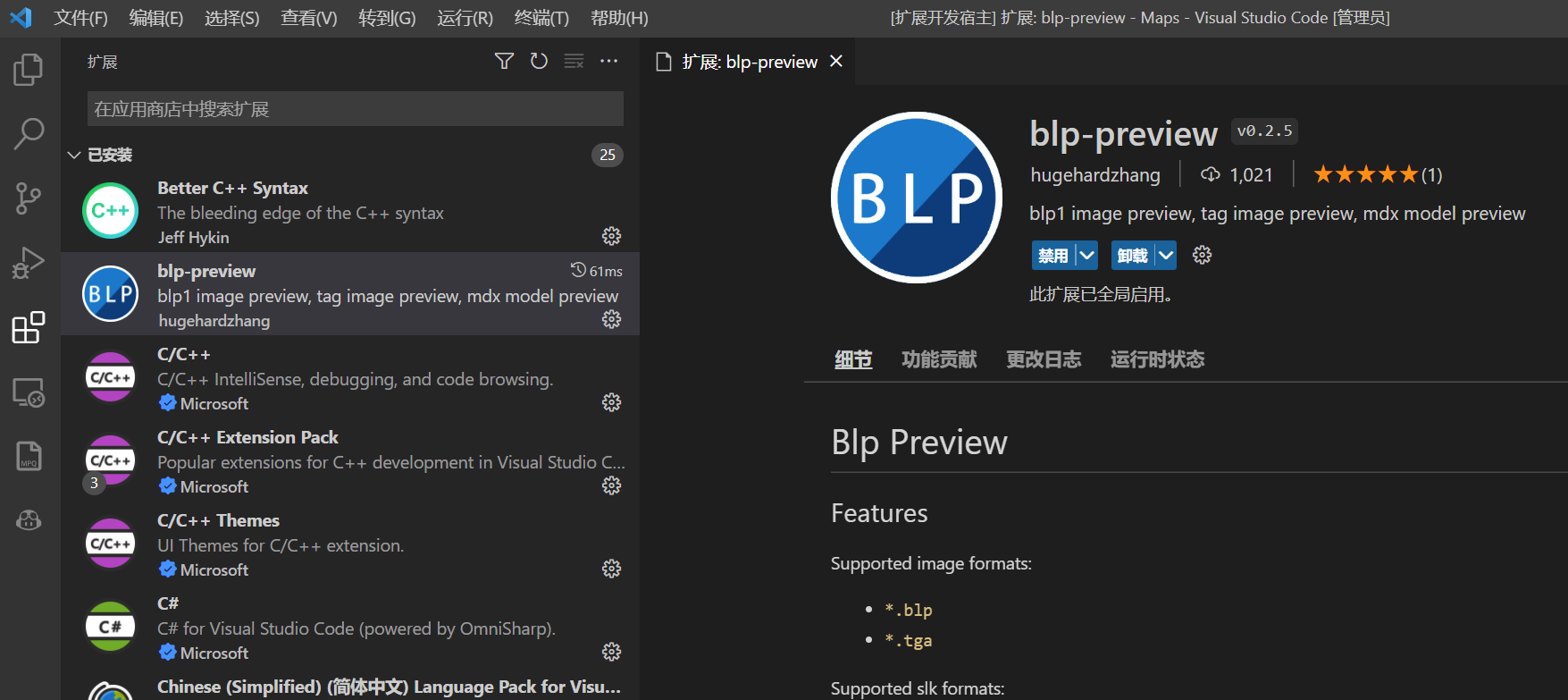Refresh the extensions list
The width and height of the screenshot is (1568, 700).
(539, 61)
